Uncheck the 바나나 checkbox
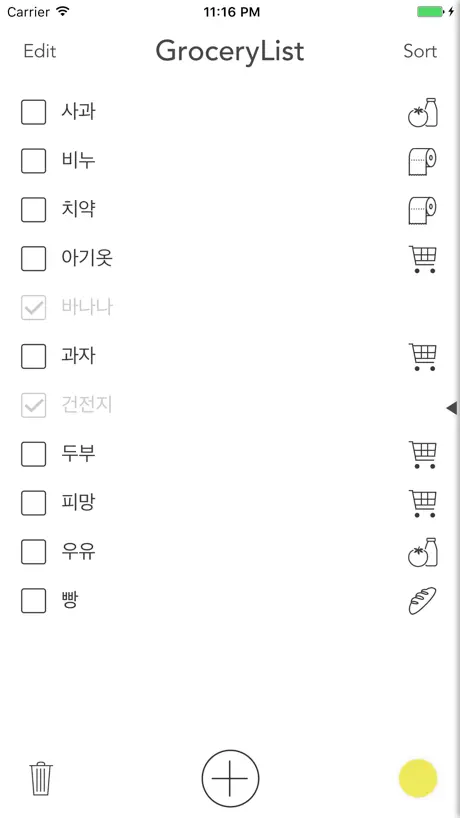 coord(33,308)
